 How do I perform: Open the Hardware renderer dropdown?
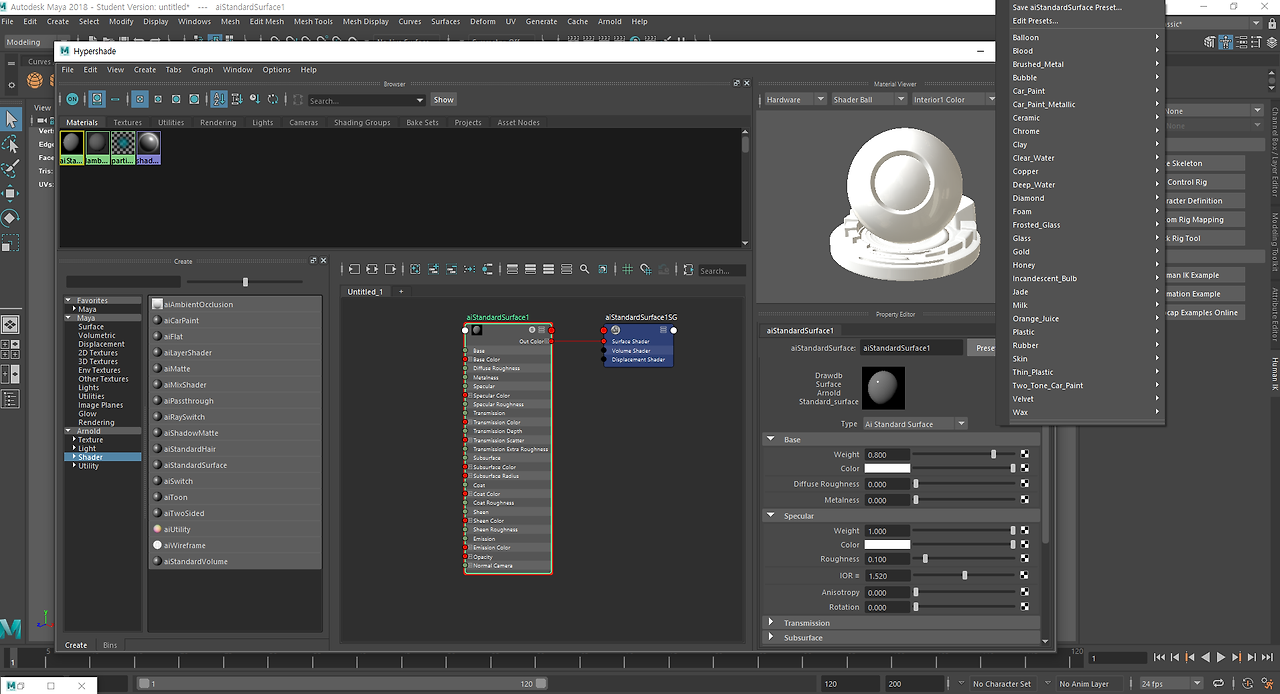[793, 99]
